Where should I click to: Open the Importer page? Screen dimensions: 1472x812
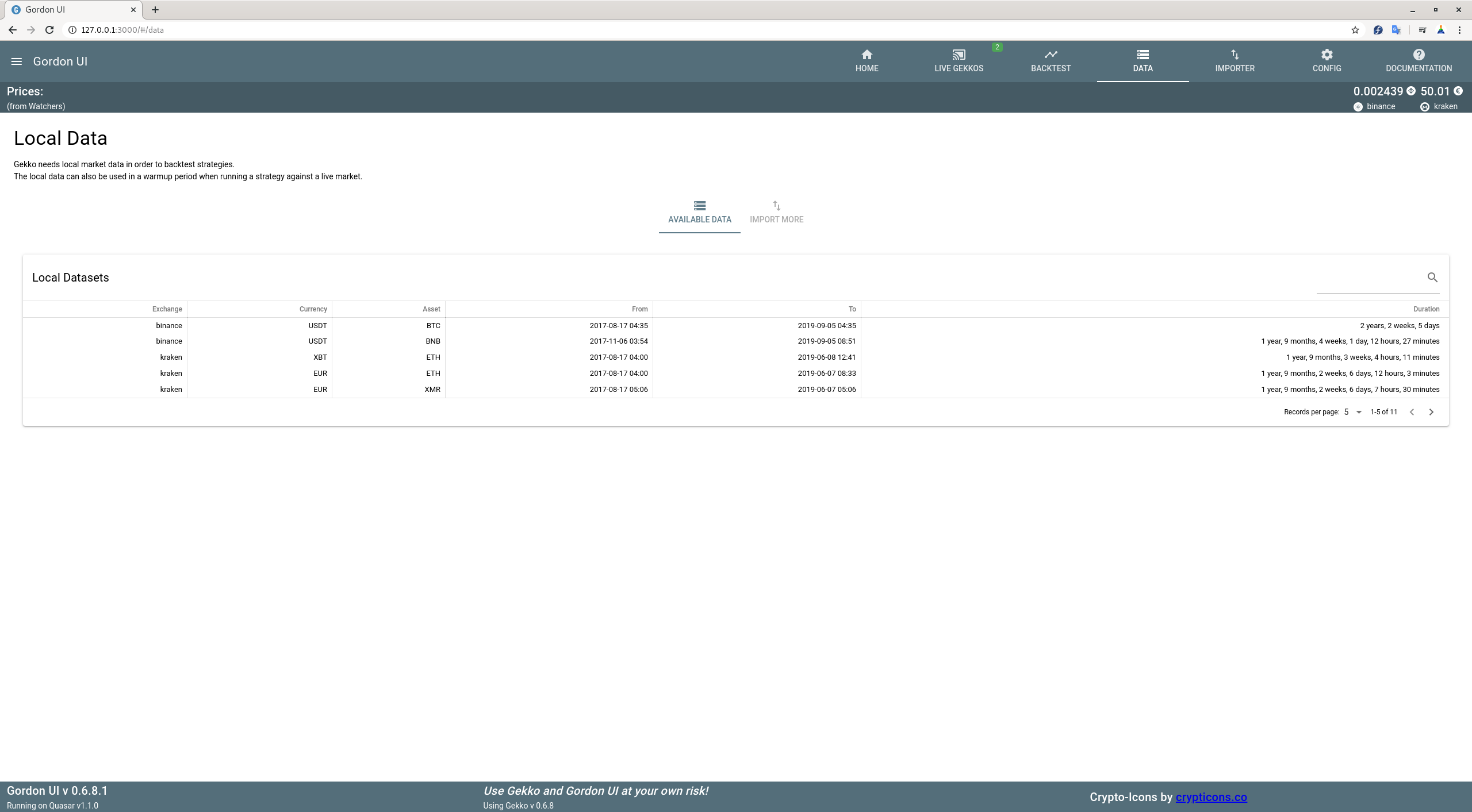(x=1235, y=61)
